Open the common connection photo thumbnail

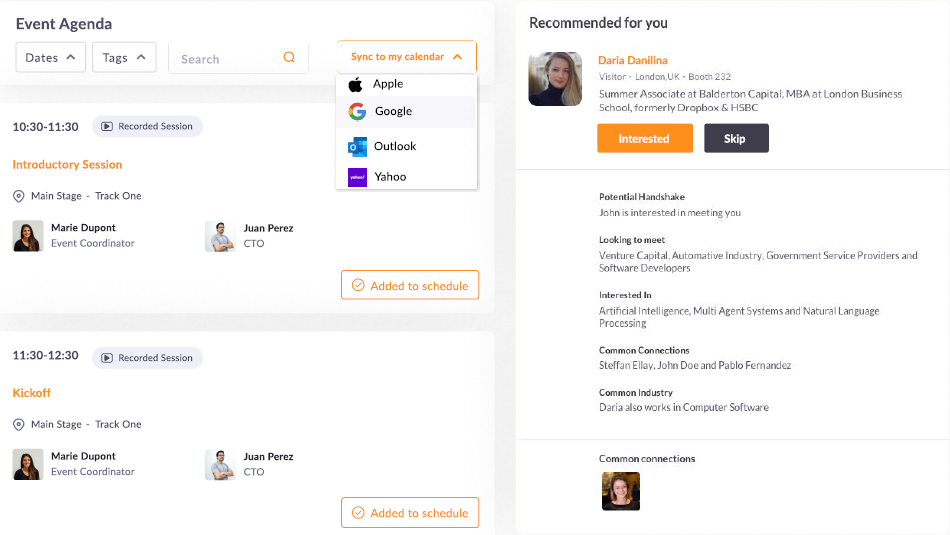620,492
